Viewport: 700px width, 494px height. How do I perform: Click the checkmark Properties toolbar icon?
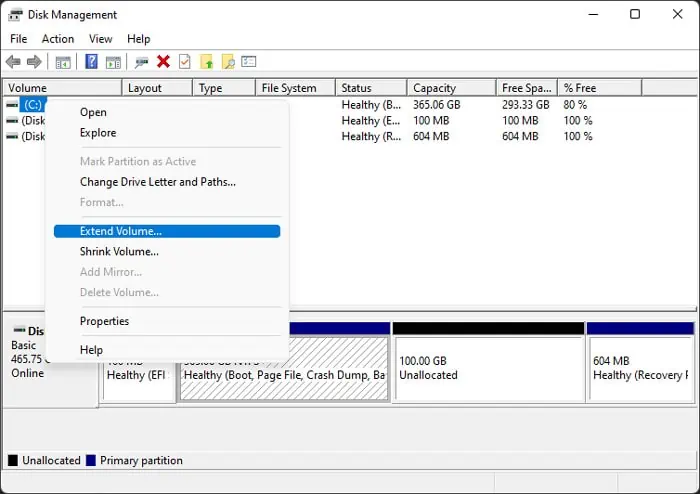tap(184, 62)
